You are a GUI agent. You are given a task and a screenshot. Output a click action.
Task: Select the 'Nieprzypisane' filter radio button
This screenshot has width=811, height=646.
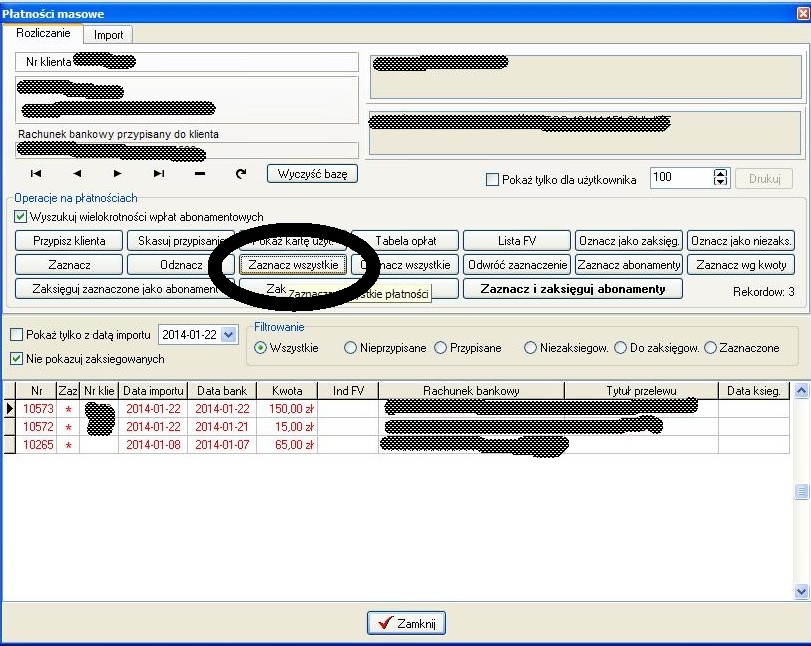pyautogui.click(x=350, y=348)
